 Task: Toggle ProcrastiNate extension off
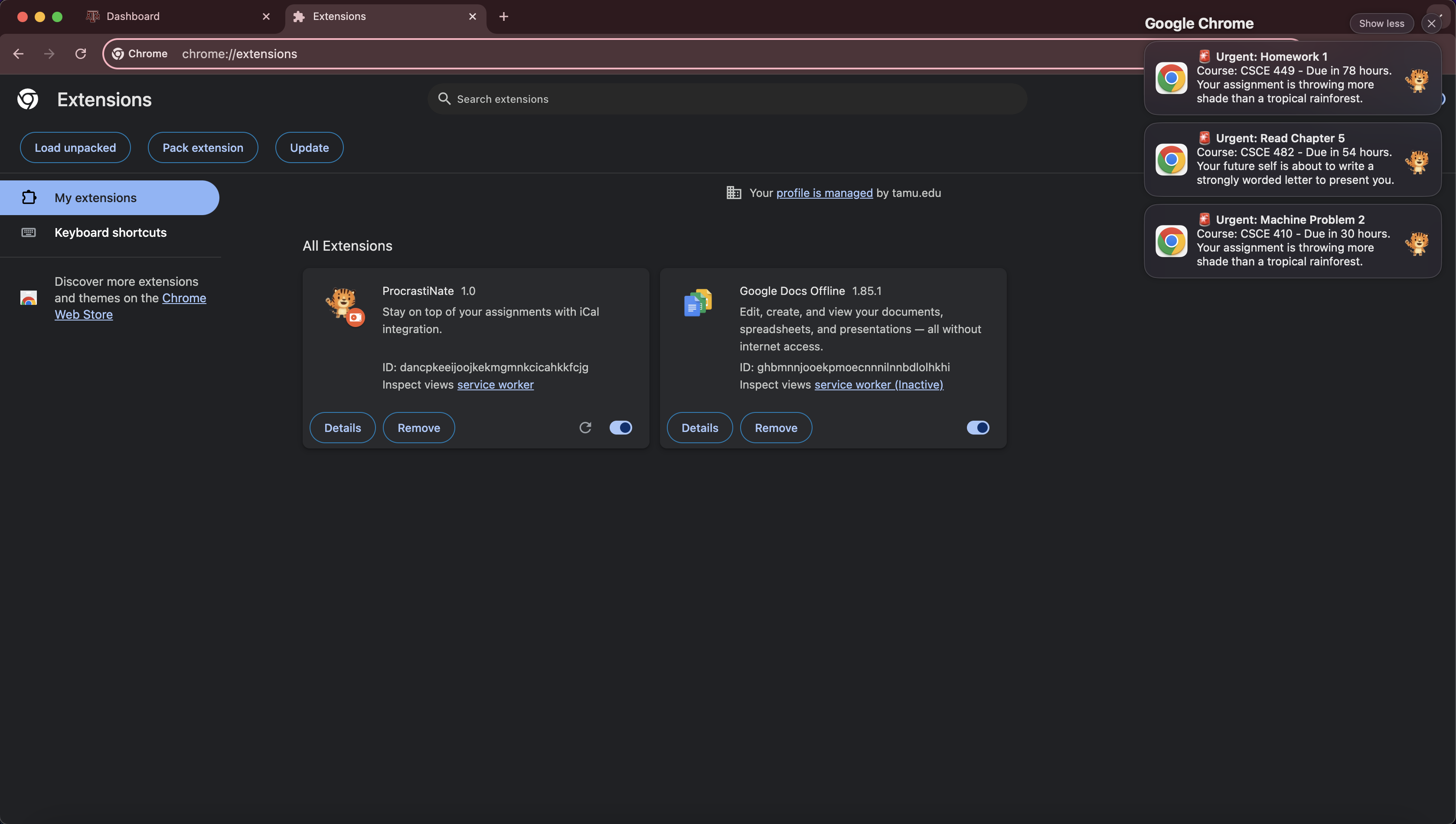(x=620, y=428)
